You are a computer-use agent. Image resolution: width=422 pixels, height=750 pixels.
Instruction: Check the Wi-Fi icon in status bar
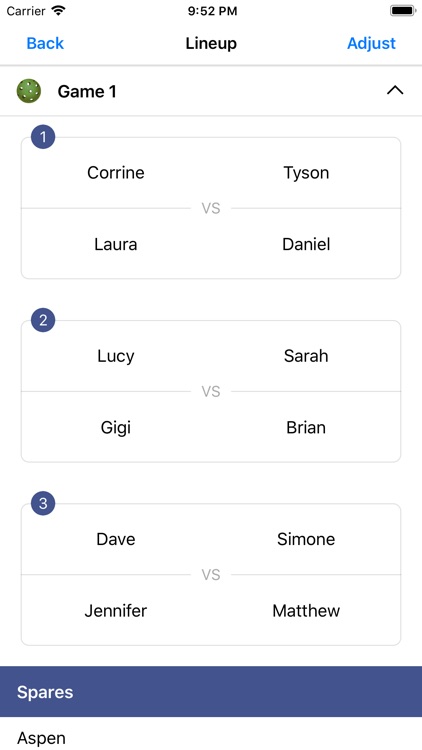click(x=58, y=11)
